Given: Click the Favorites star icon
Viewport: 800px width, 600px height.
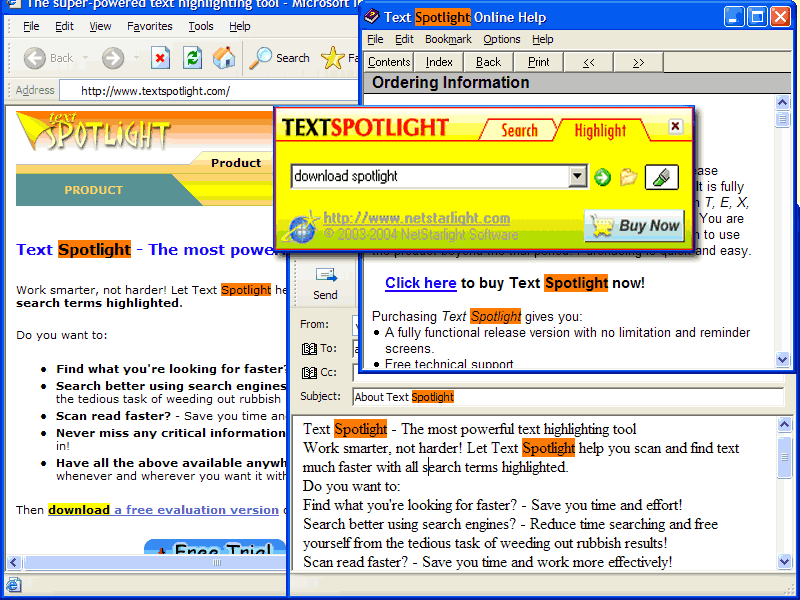Looking at the screenshot, I should [333, 58].
